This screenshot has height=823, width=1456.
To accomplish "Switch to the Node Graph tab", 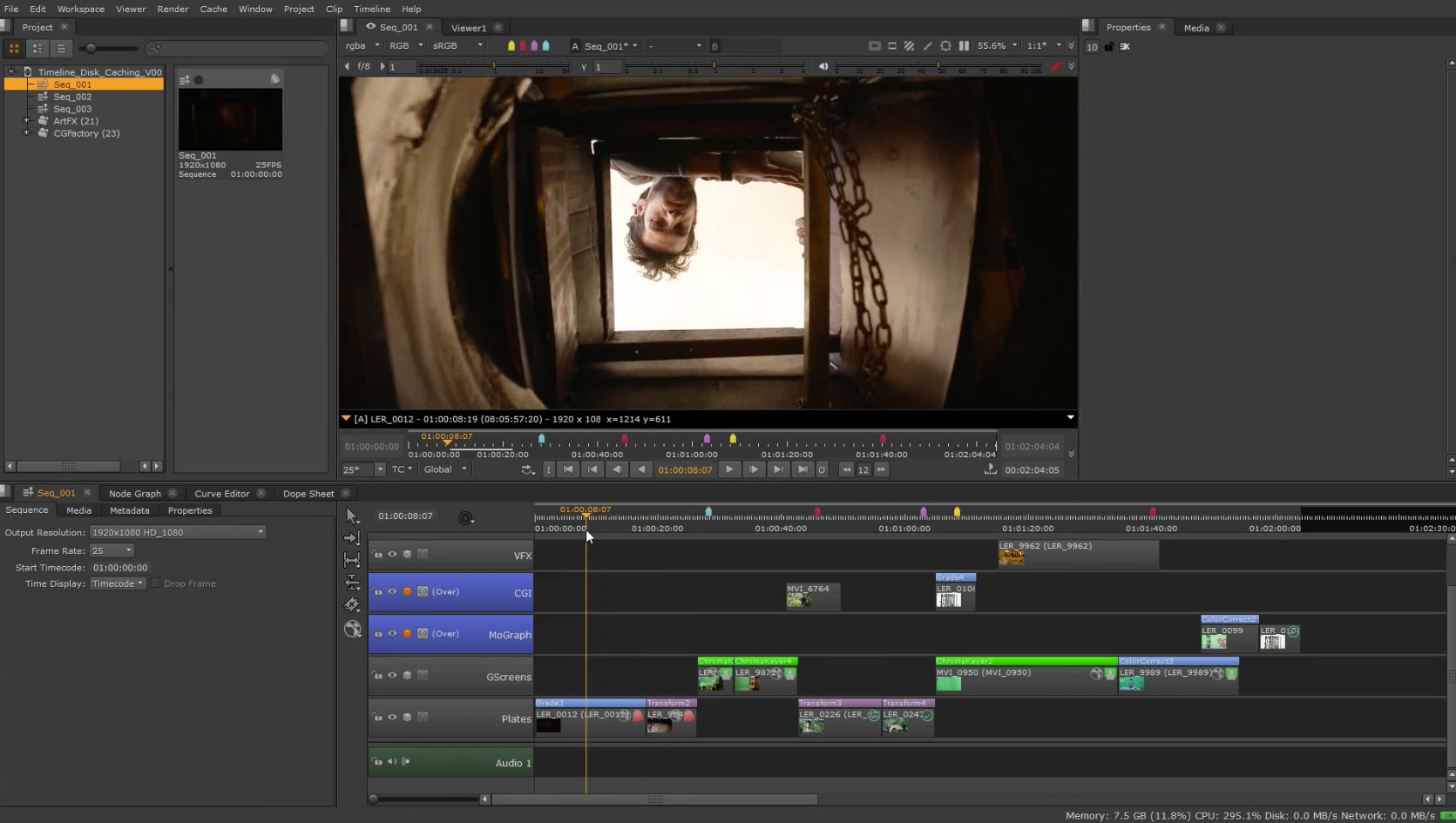I will point(135,493).
